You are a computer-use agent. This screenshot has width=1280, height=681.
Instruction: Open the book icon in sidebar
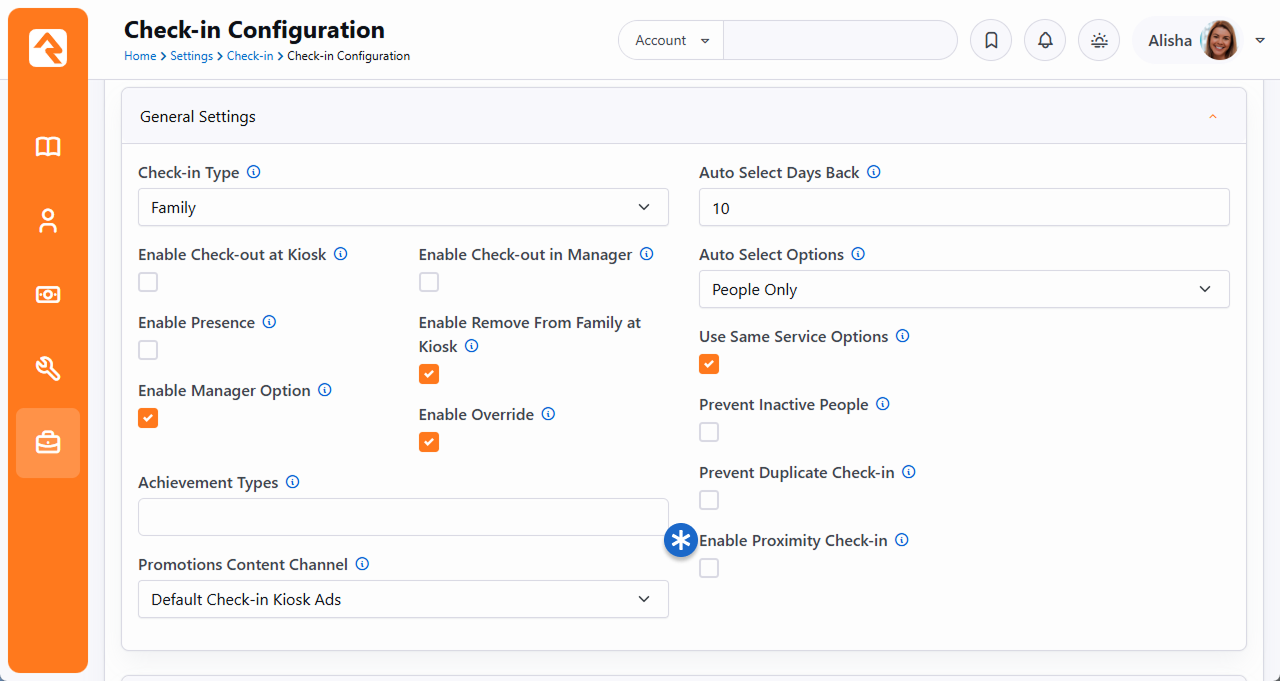click(48, 147)
